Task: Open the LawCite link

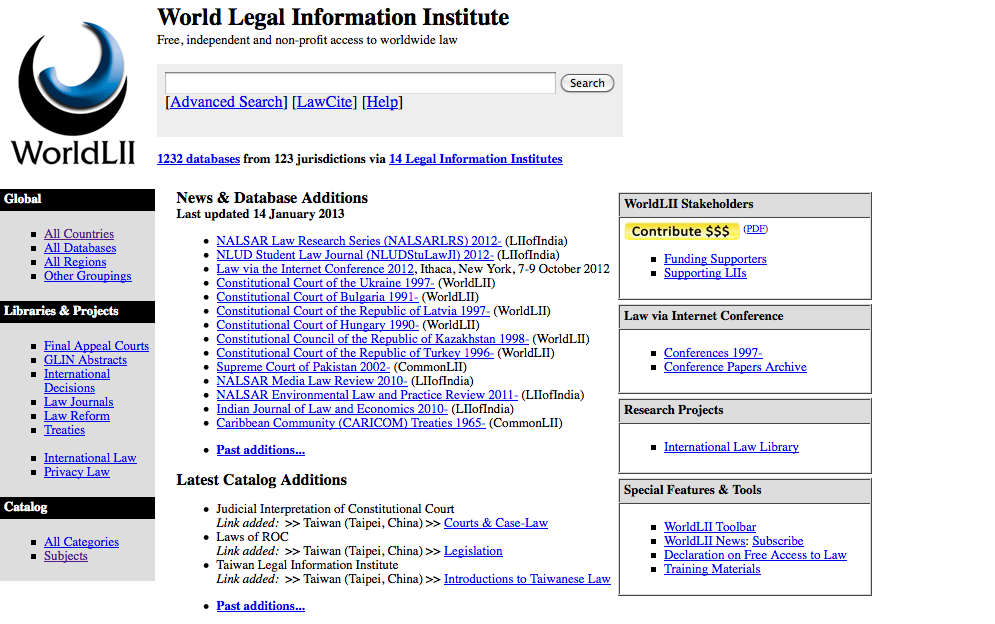Action: (x=324, y=102)
